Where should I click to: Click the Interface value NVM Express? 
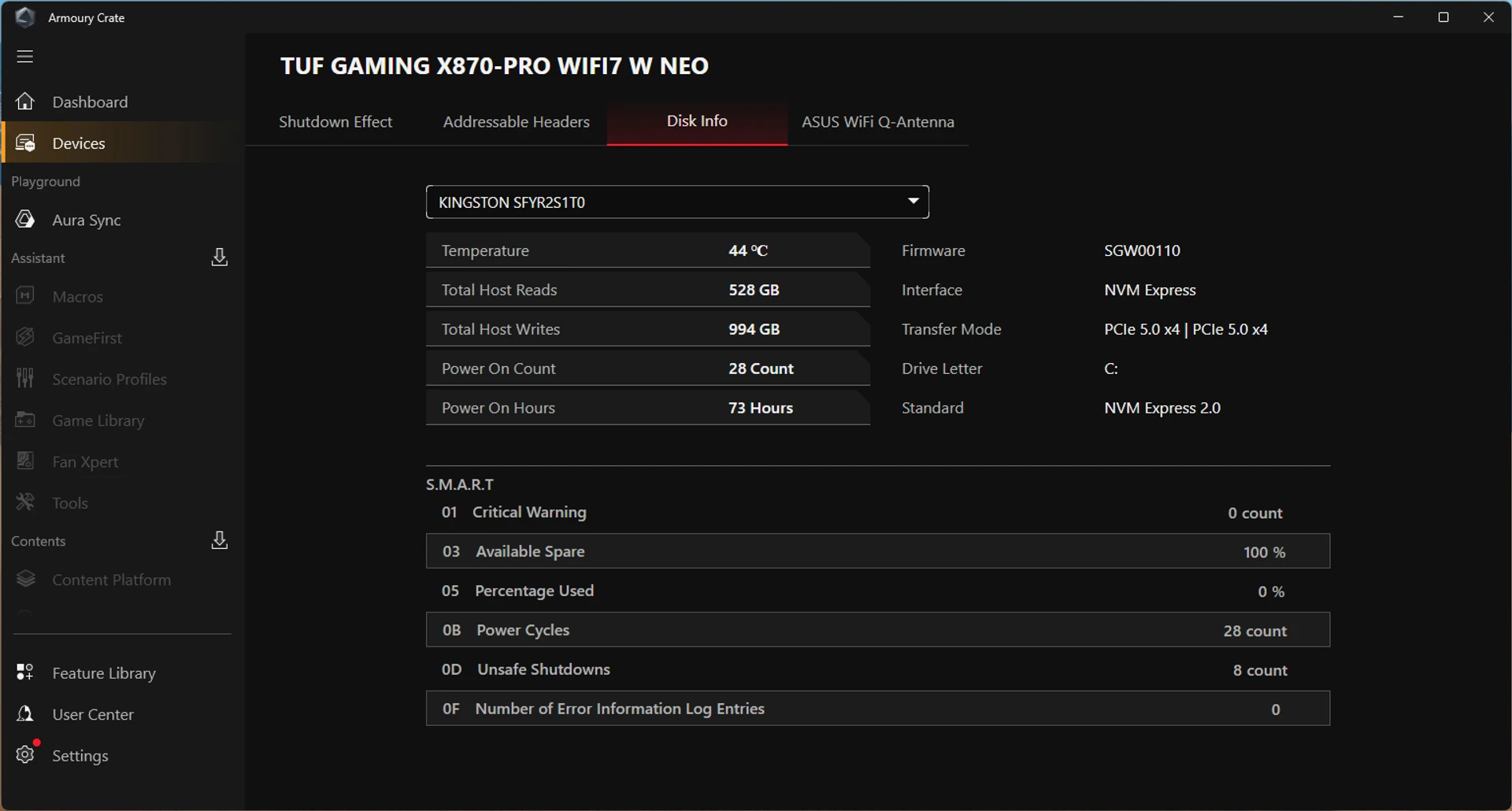pos(1150,290)
